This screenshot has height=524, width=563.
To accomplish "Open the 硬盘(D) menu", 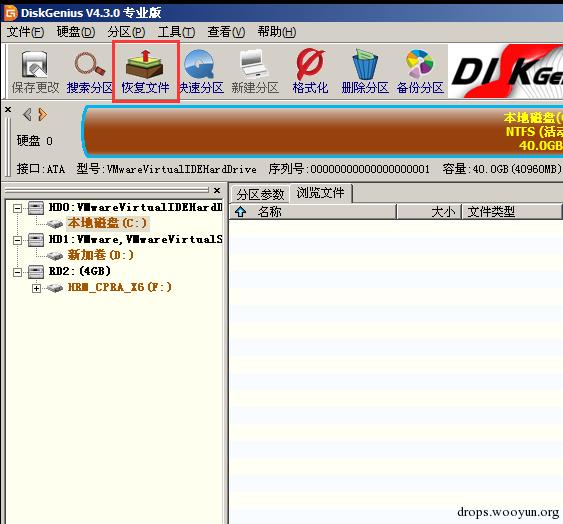I will [x=76, y=32].
